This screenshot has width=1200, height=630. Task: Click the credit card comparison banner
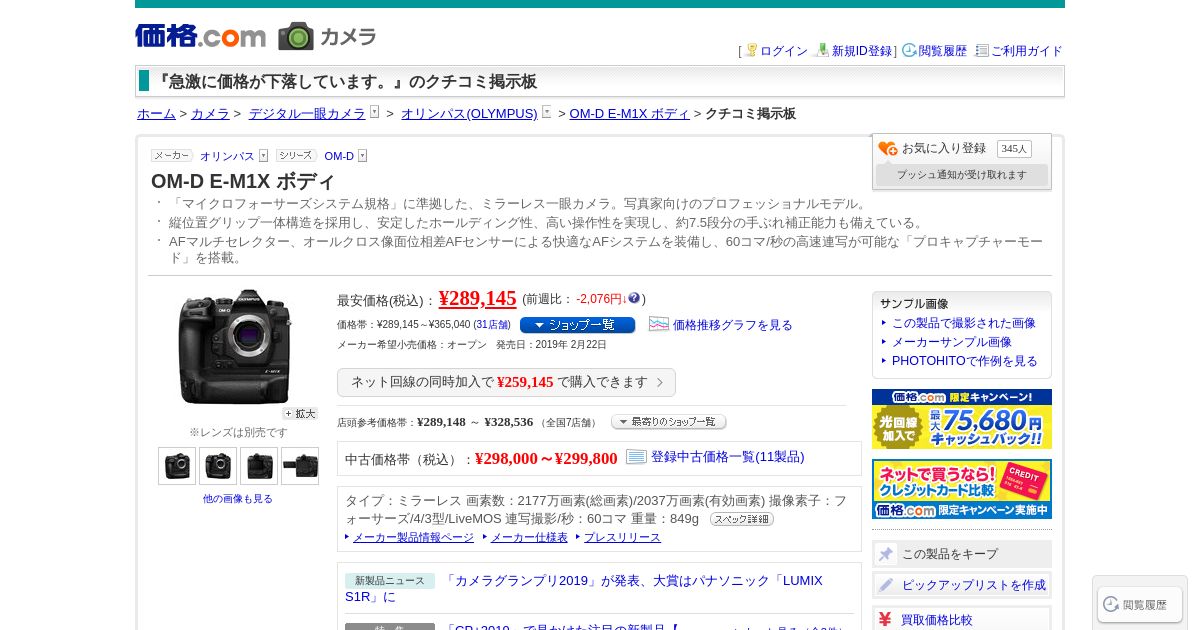(x=962, y=489)
